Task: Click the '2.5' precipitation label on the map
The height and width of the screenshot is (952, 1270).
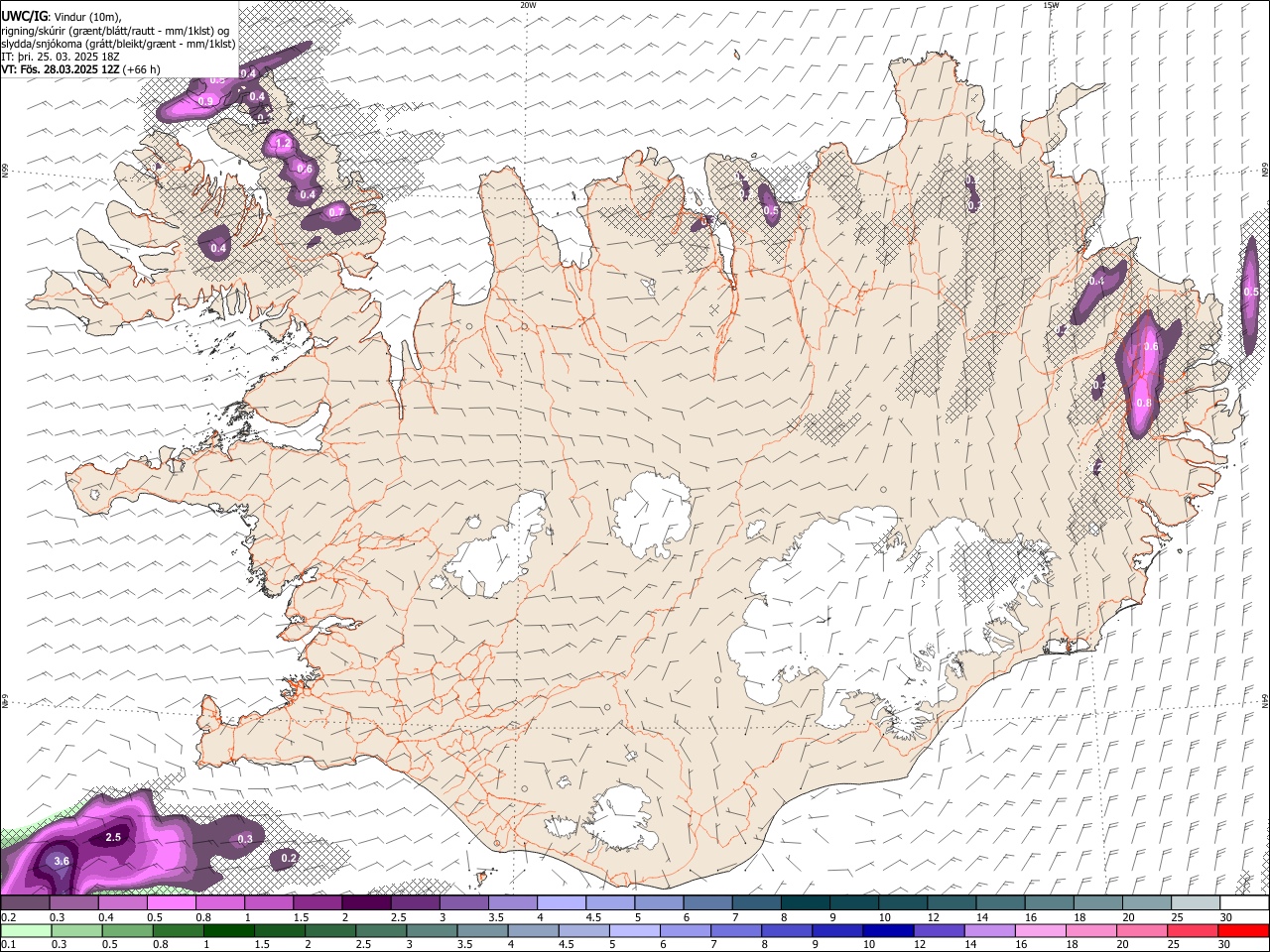Action: 113,837
